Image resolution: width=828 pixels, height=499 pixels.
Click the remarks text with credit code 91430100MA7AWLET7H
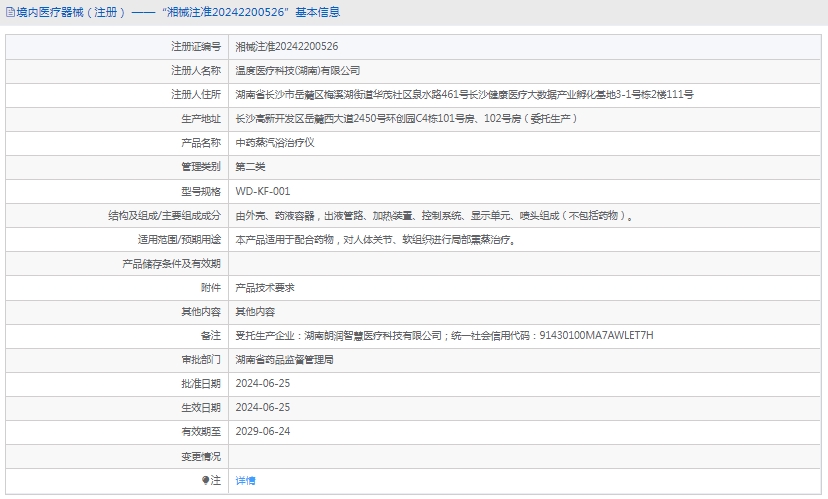[444, 335]
